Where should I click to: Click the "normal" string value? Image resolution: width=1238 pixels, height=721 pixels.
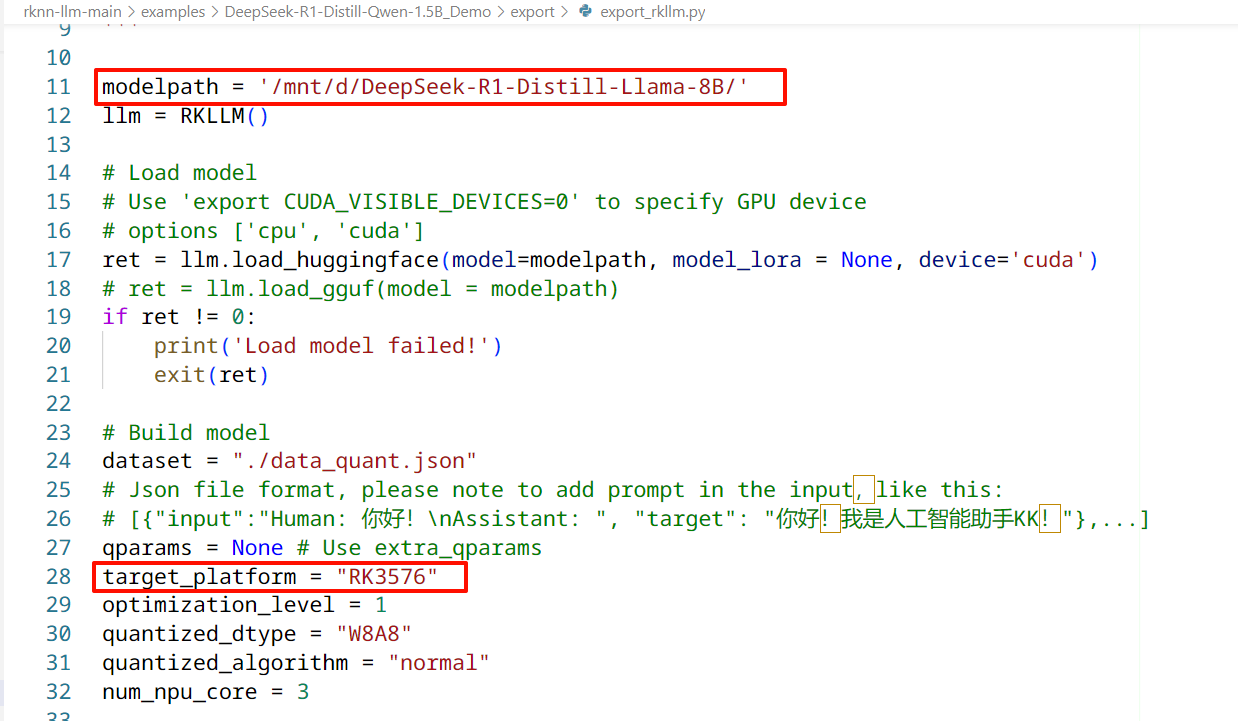tap(440, 663)
